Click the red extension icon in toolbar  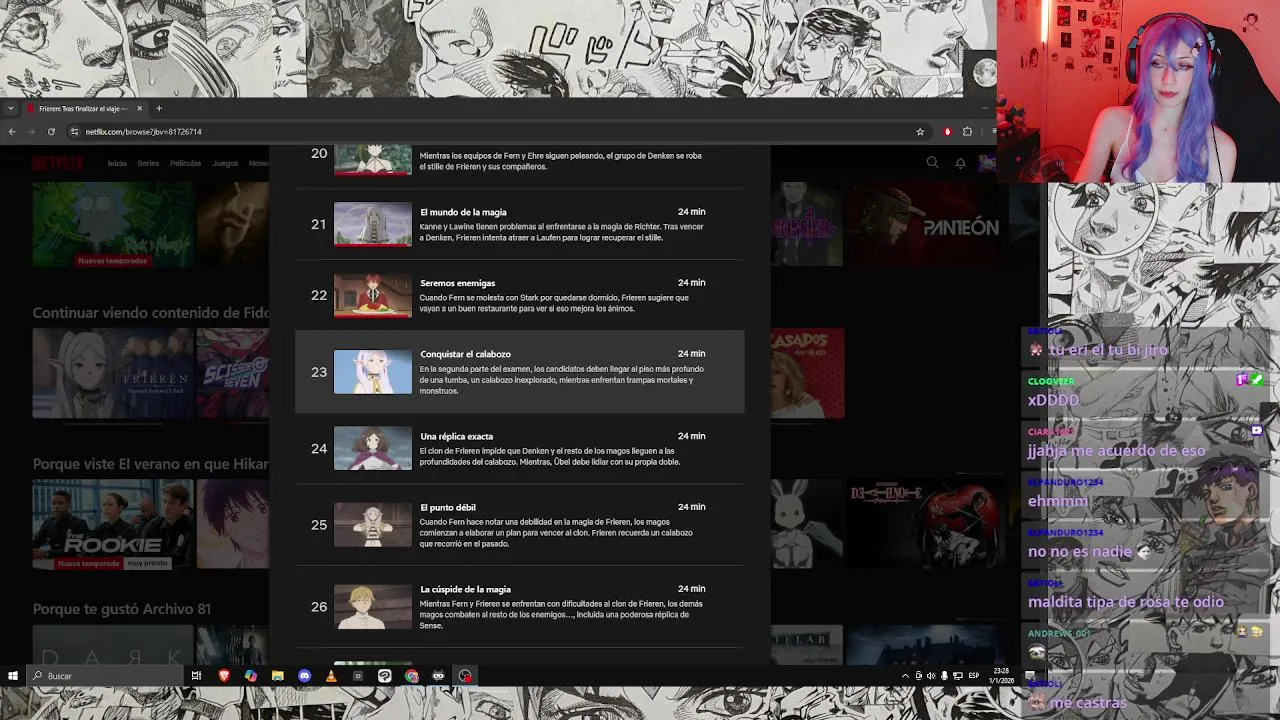(x=947, y=132)
